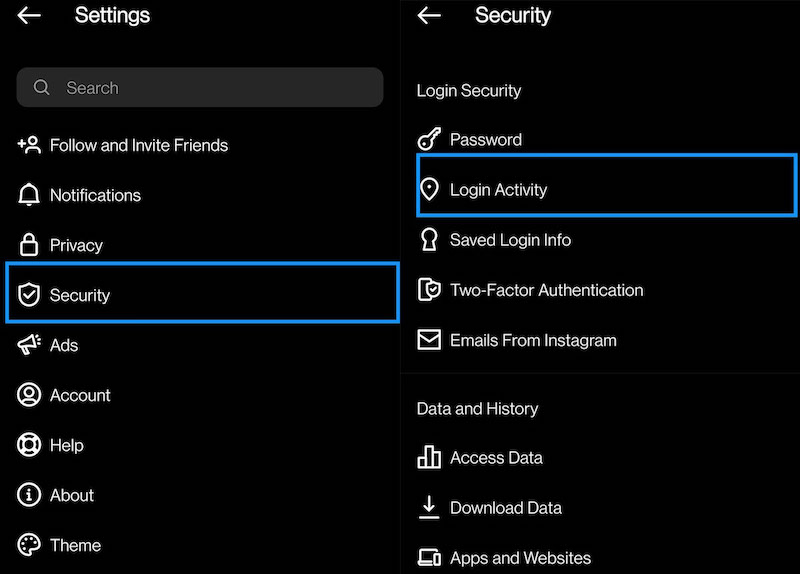Open the Account settings
Screen dimensions: 800x574
click(80, 395)
